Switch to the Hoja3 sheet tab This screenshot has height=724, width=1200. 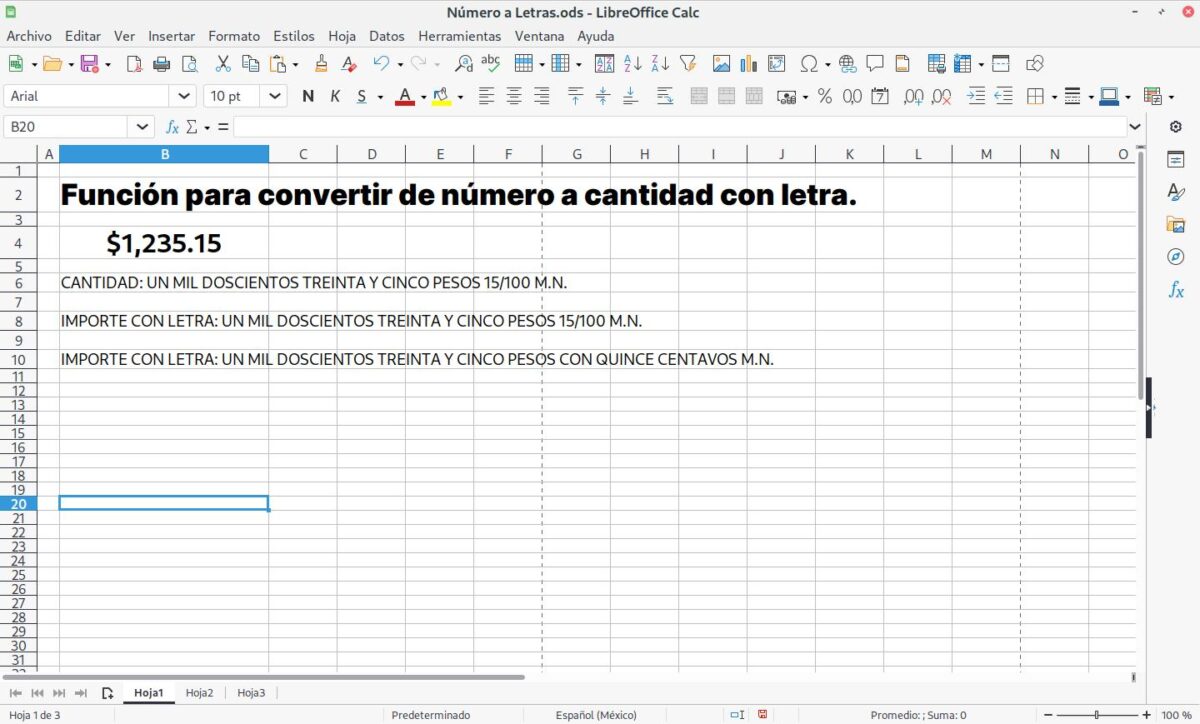click(x=251, y=692)
